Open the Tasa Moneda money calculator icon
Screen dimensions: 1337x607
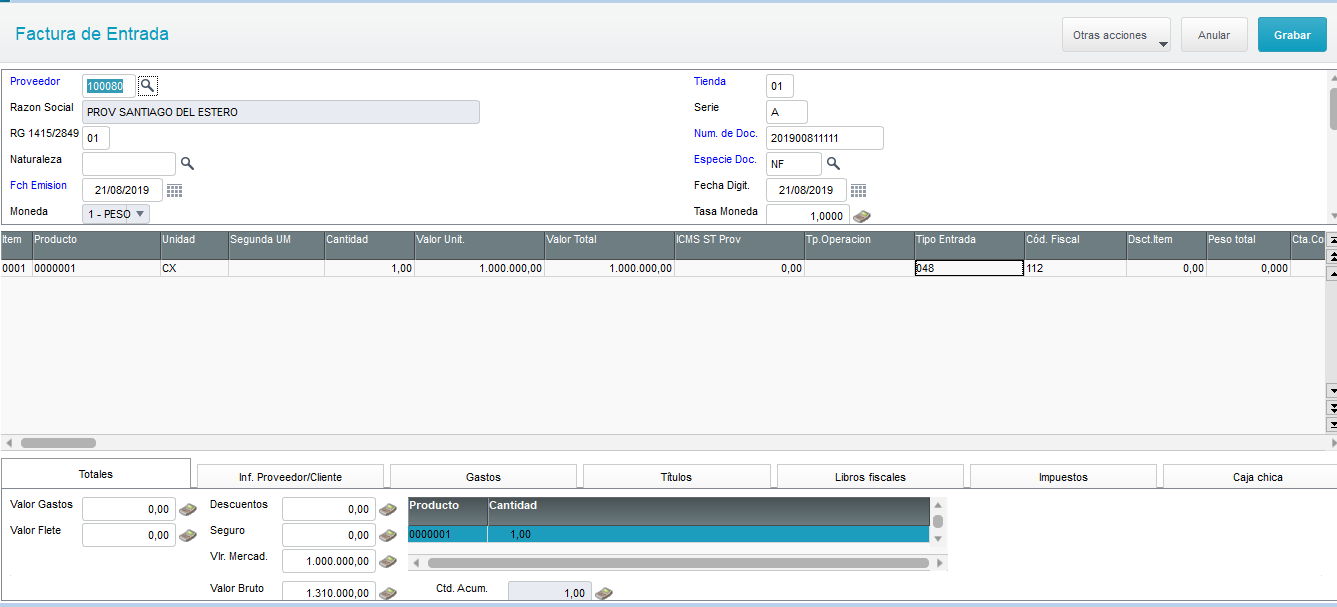point(862,215)
